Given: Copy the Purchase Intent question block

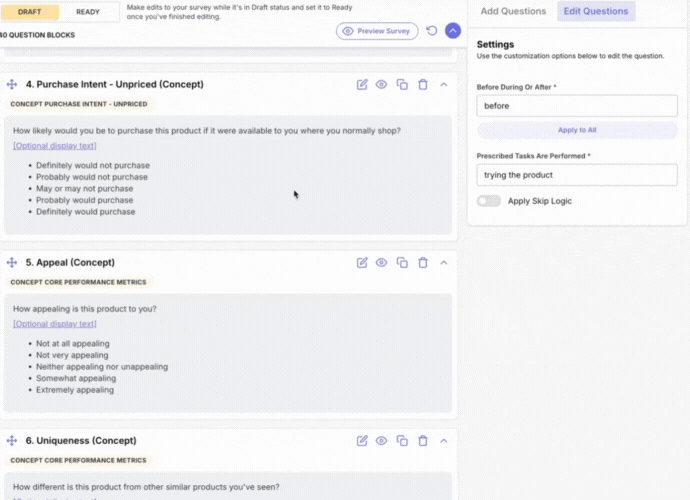Looking at the screenshot, I should pyautogui.click(x=402, y=85).
